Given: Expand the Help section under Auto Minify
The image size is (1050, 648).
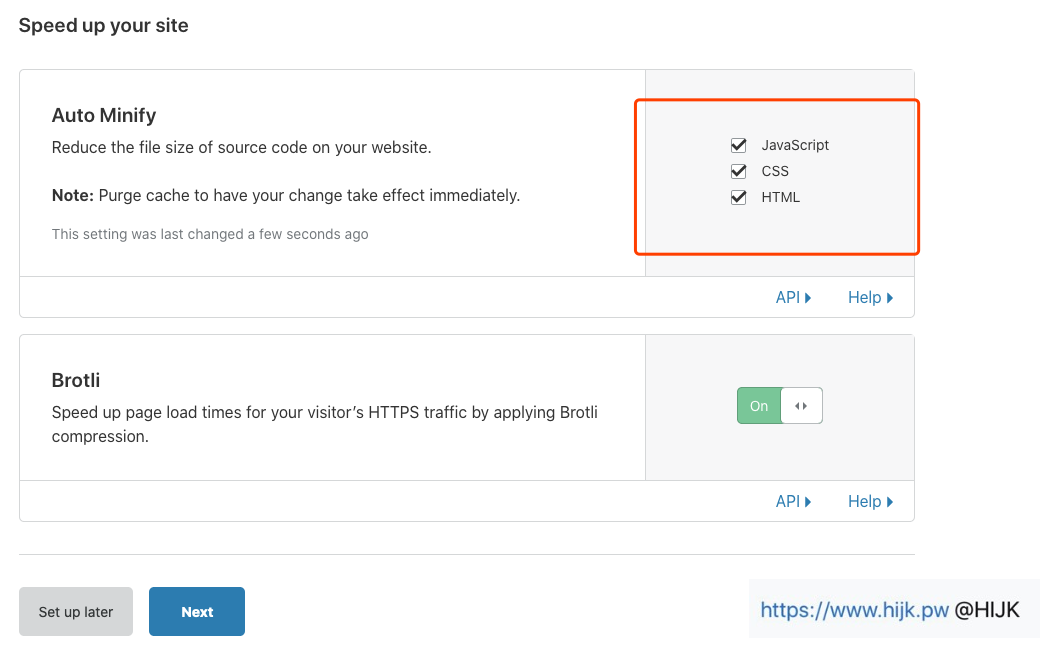Looking at the screenshot, I should [869, 297].
